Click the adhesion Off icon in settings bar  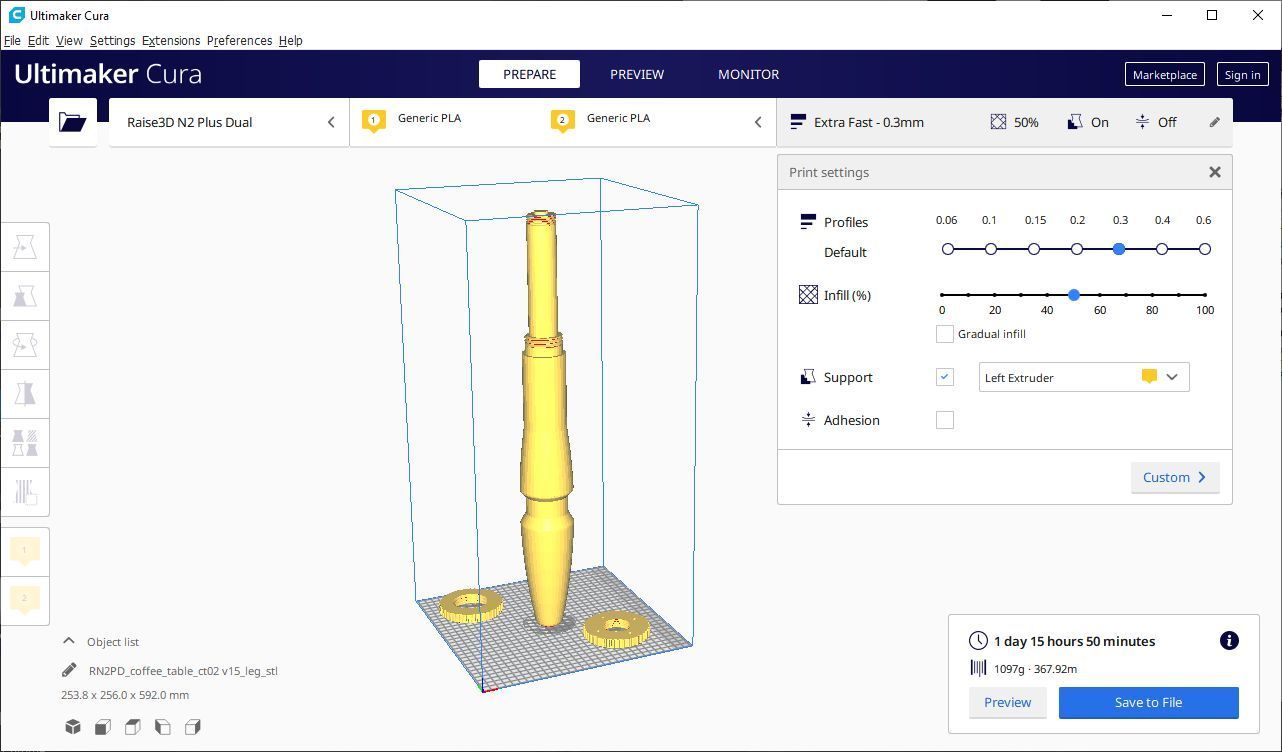tap(1142, 122)
